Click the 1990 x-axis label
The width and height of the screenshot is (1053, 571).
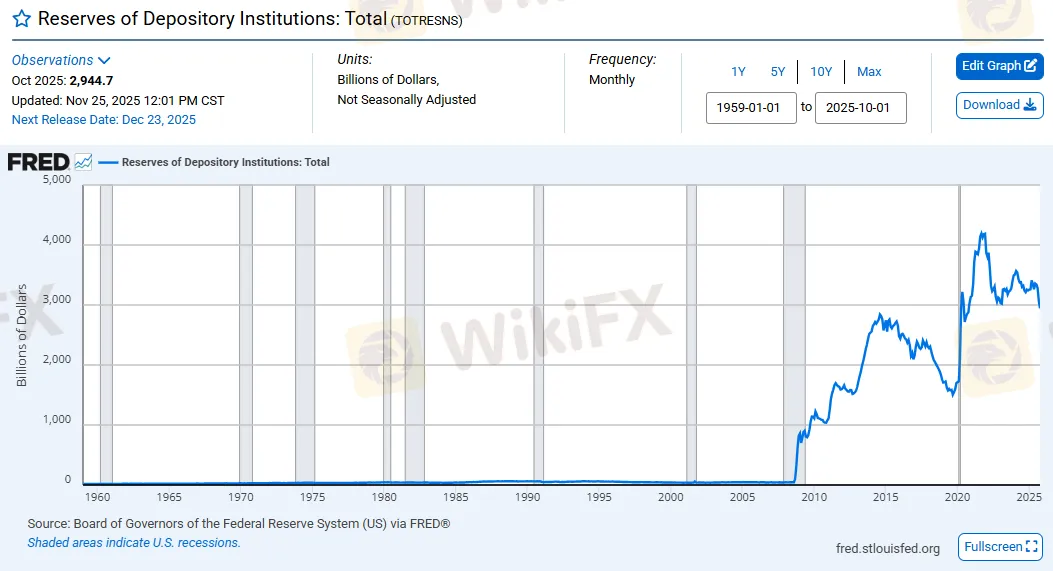pyautogui.click(x=527, y=497)
